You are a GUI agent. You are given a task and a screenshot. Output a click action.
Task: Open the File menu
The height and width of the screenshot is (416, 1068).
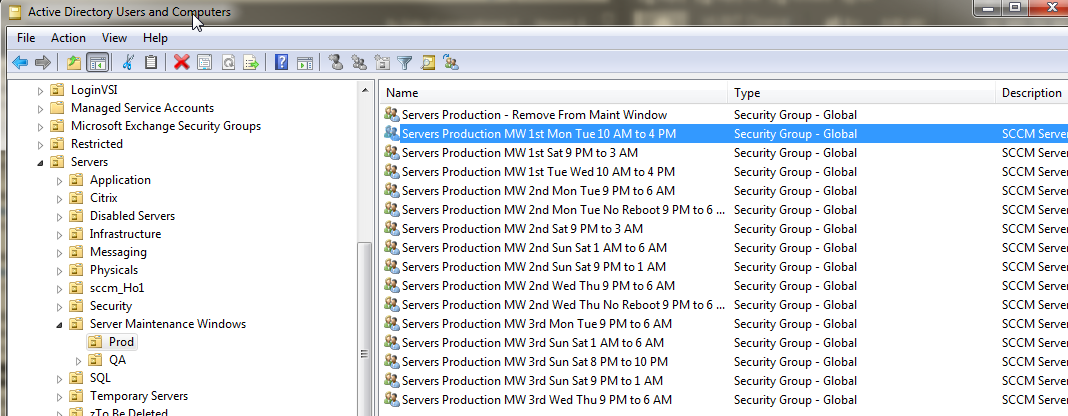pyautogui.click(x=26, y=38)
